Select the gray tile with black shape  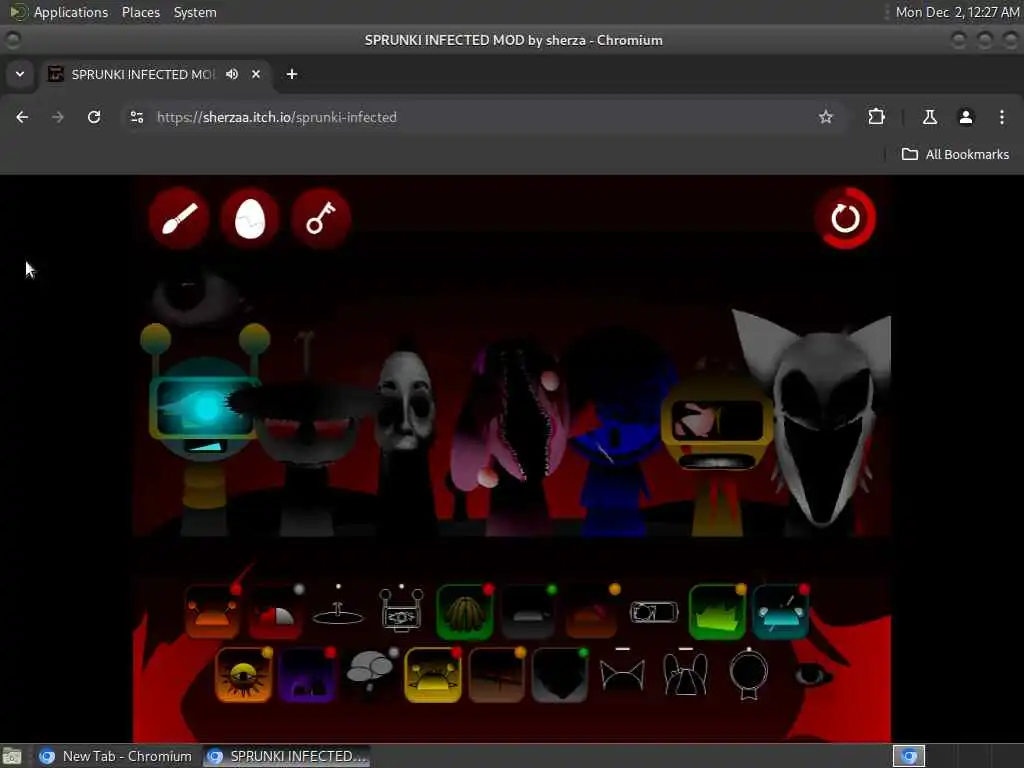[x=560, y=675]
